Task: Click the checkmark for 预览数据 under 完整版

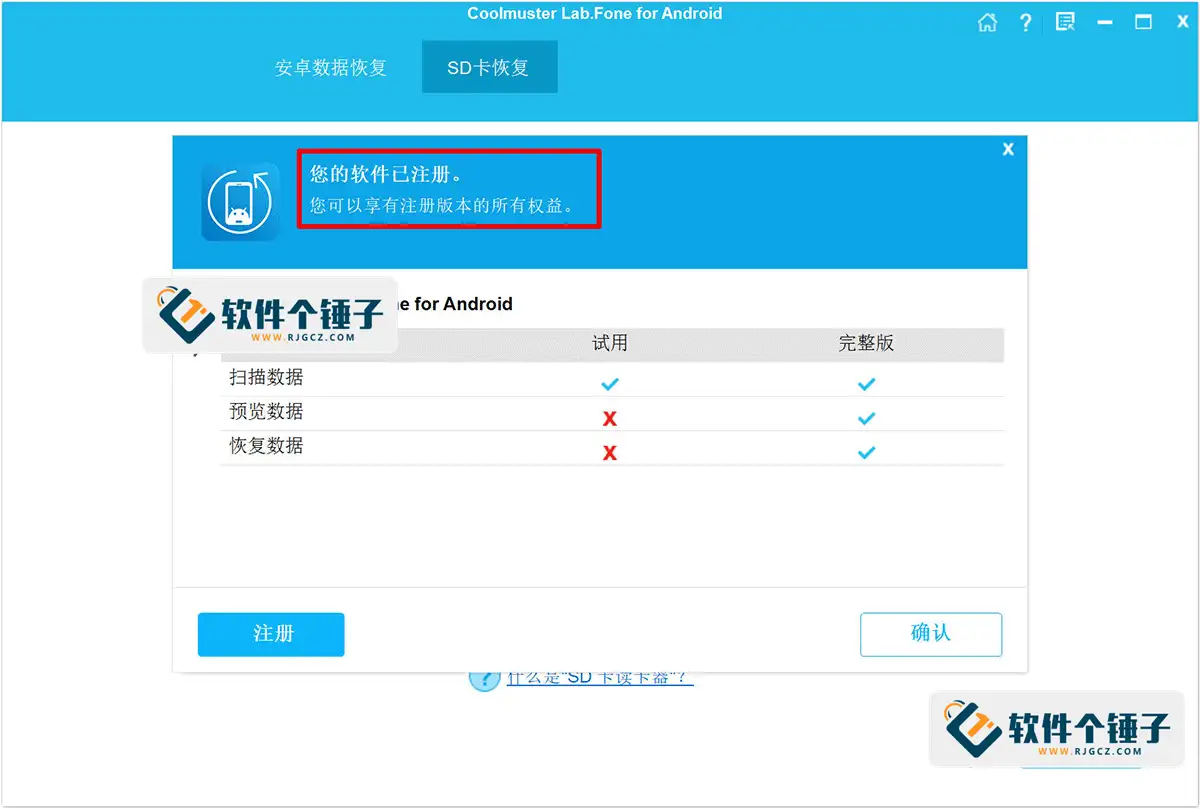Action: pos(866,417)
